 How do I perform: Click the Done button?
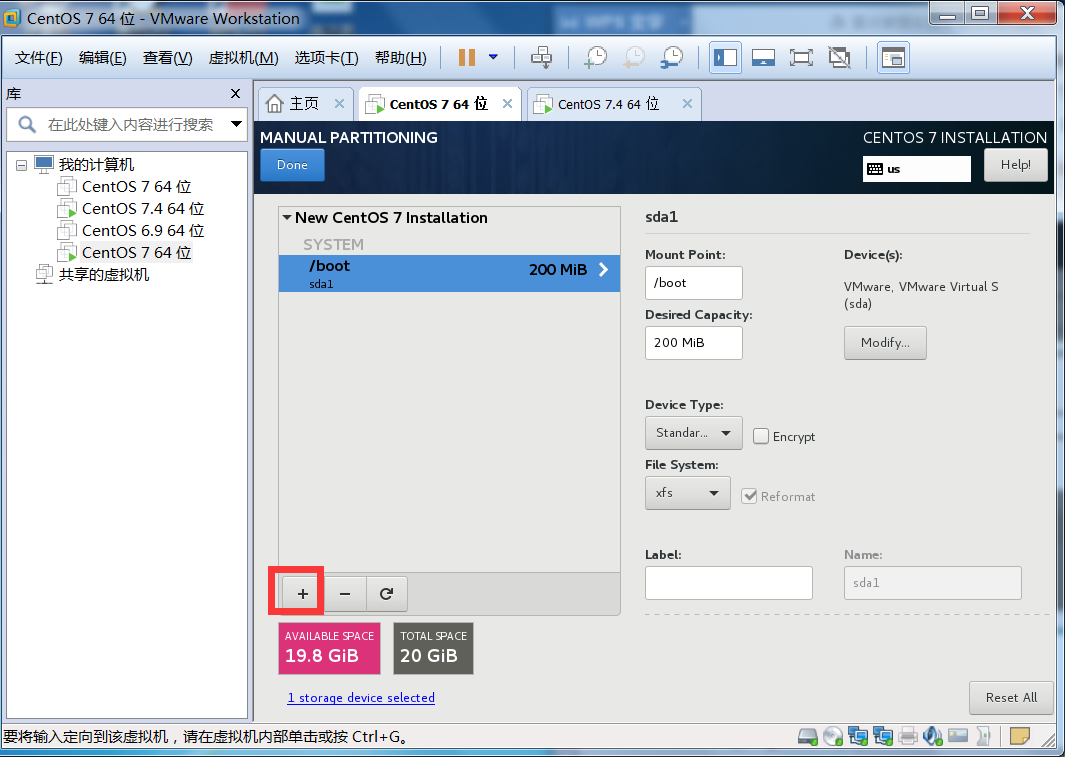coord(292,165)
